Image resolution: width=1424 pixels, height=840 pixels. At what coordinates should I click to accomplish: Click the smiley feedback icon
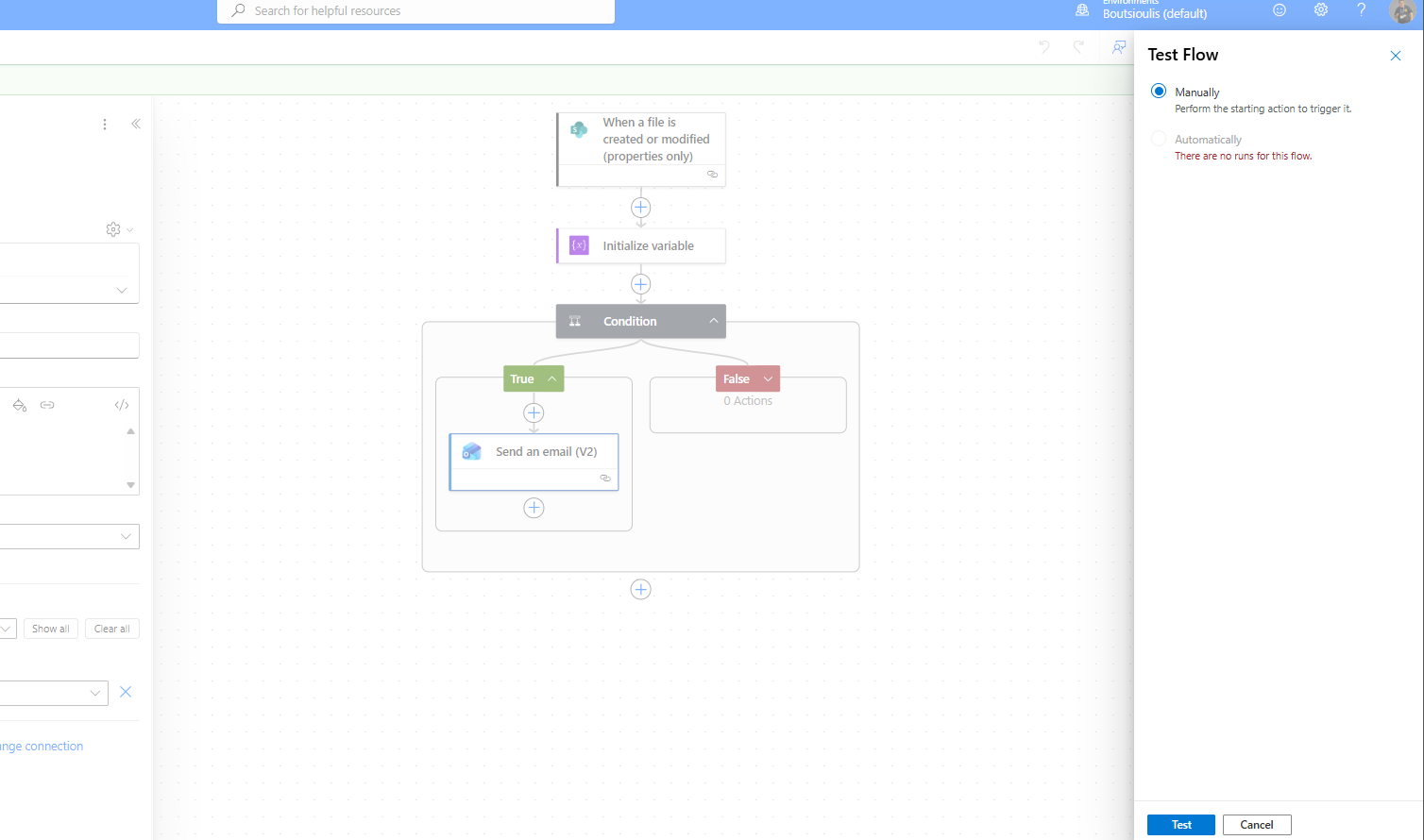pos(1280,10)
